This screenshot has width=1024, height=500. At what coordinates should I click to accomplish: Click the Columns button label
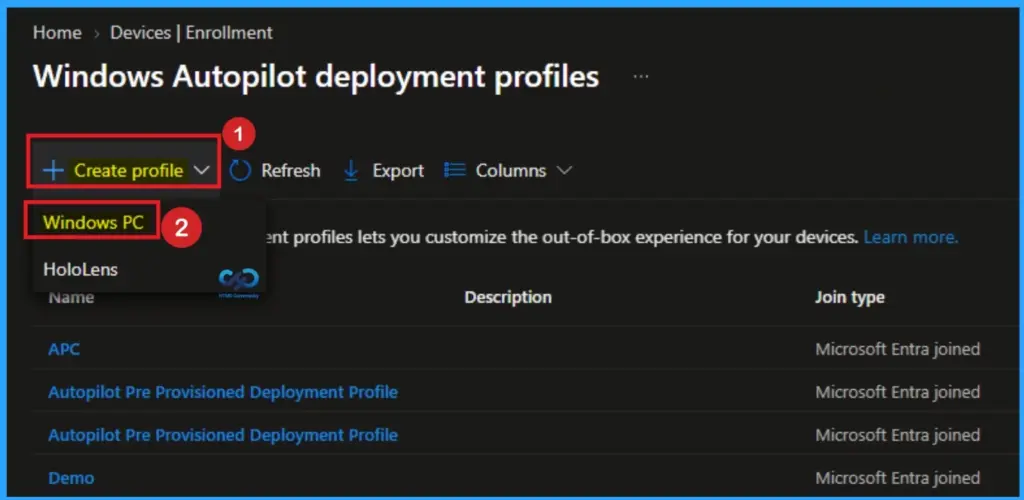tap(511, 171)
